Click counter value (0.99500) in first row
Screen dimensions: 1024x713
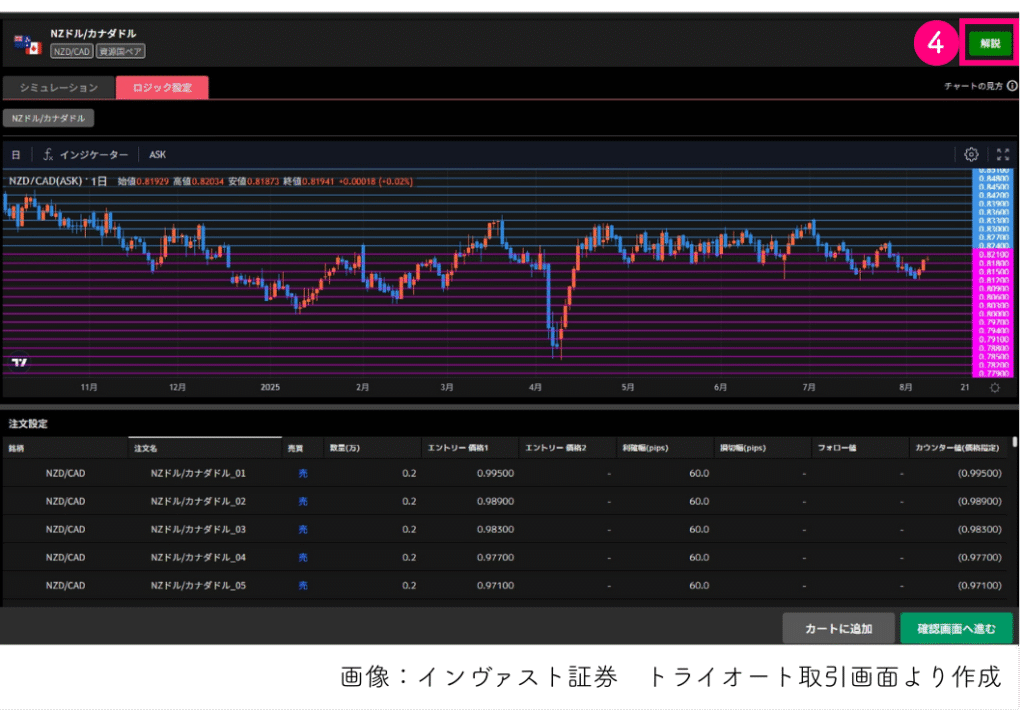[x=980, y=473]
